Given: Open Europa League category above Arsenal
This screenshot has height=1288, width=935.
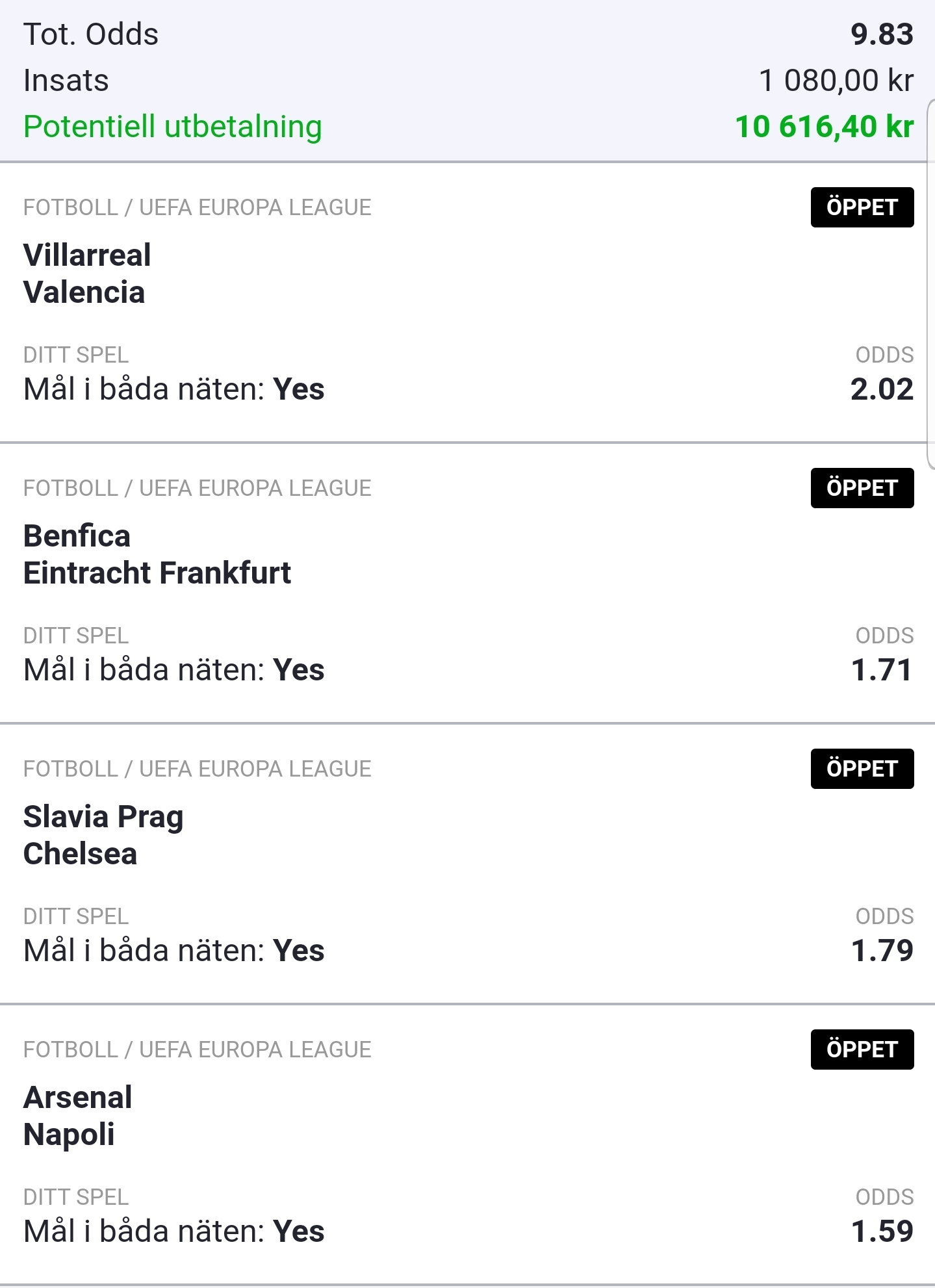Looking at the screenshot, I should tap(198, 1050).
